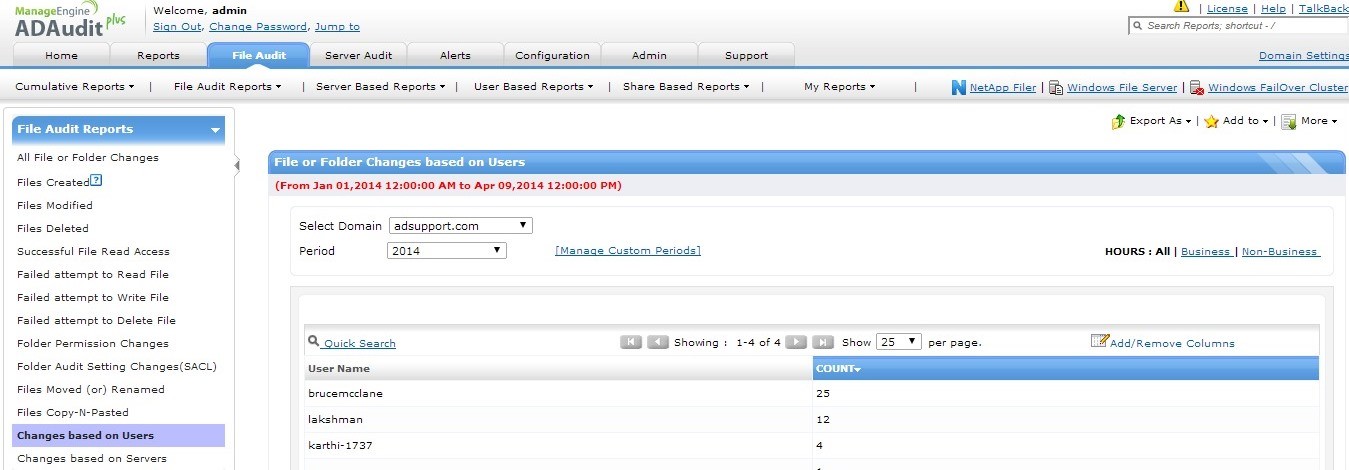Open the More dropdown

1319,121
